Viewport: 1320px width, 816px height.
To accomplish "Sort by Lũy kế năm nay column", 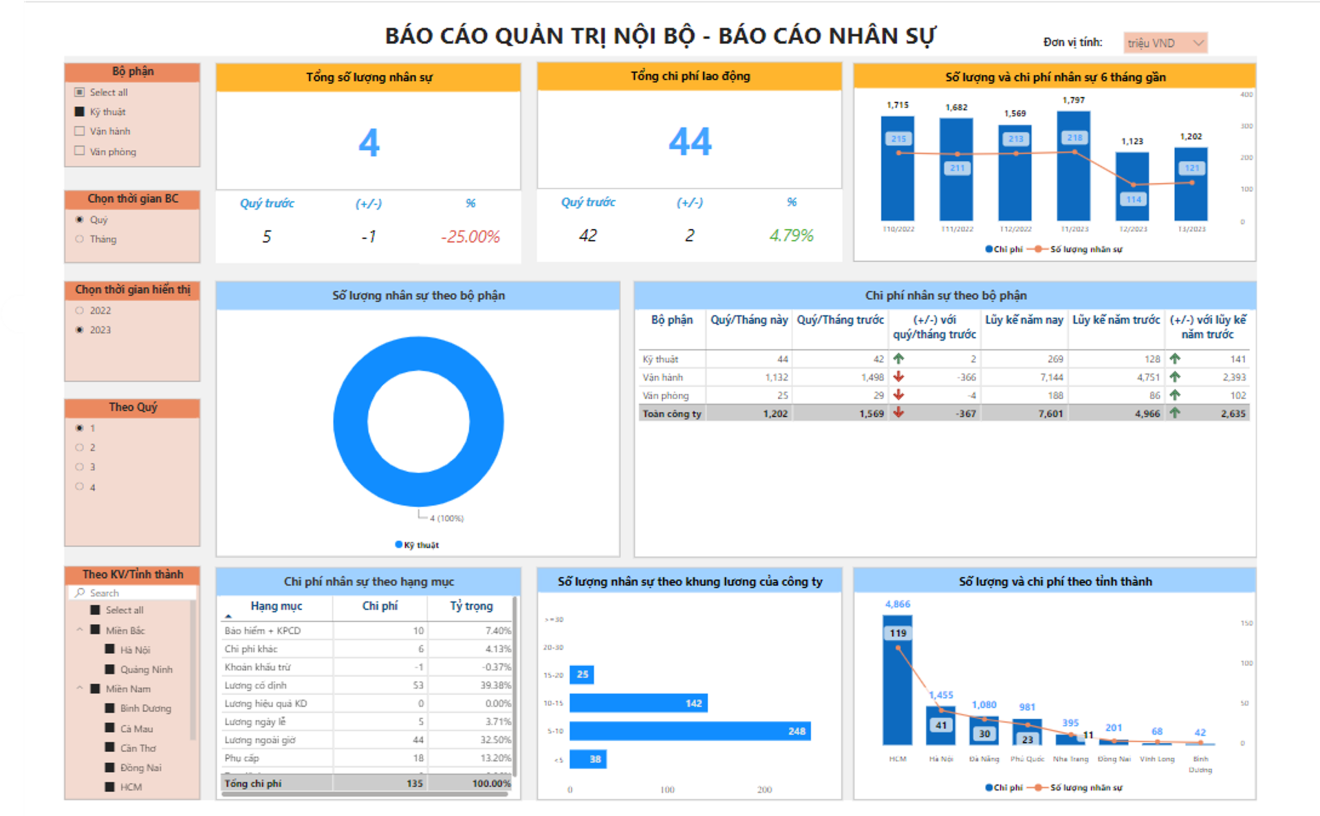I will coord(1023,320).
